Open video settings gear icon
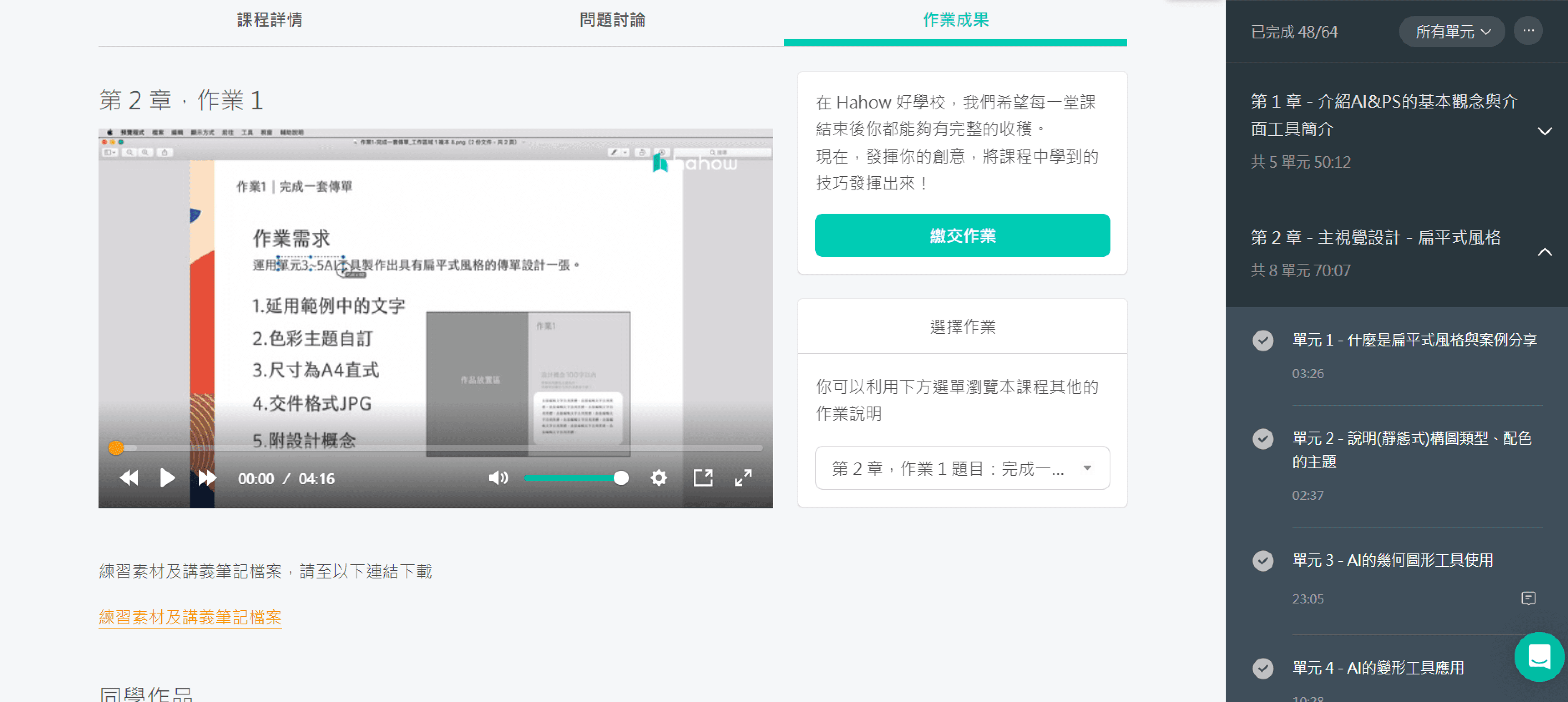 coord(659,478)
